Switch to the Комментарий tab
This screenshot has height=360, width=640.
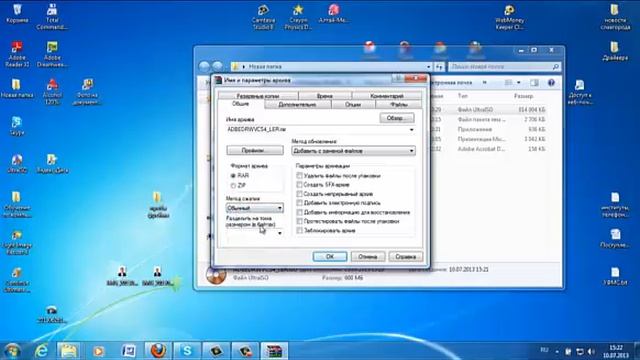point(387,96)
